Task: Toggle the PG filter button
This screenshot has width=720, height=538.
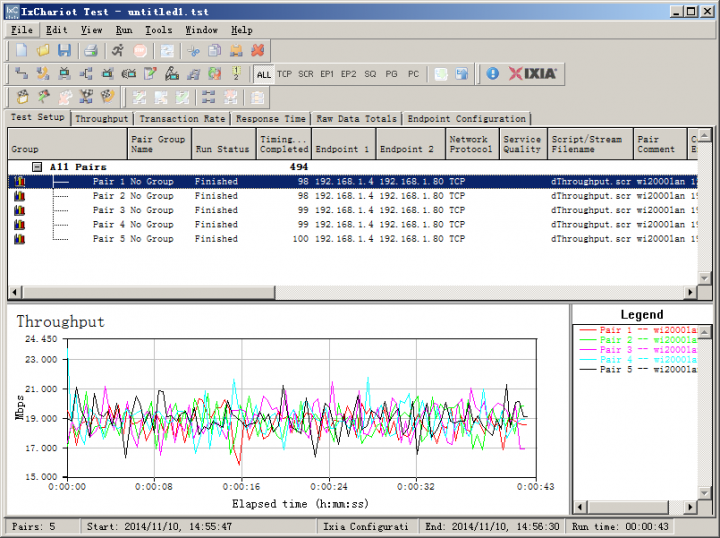Action: tap(391, 74)
